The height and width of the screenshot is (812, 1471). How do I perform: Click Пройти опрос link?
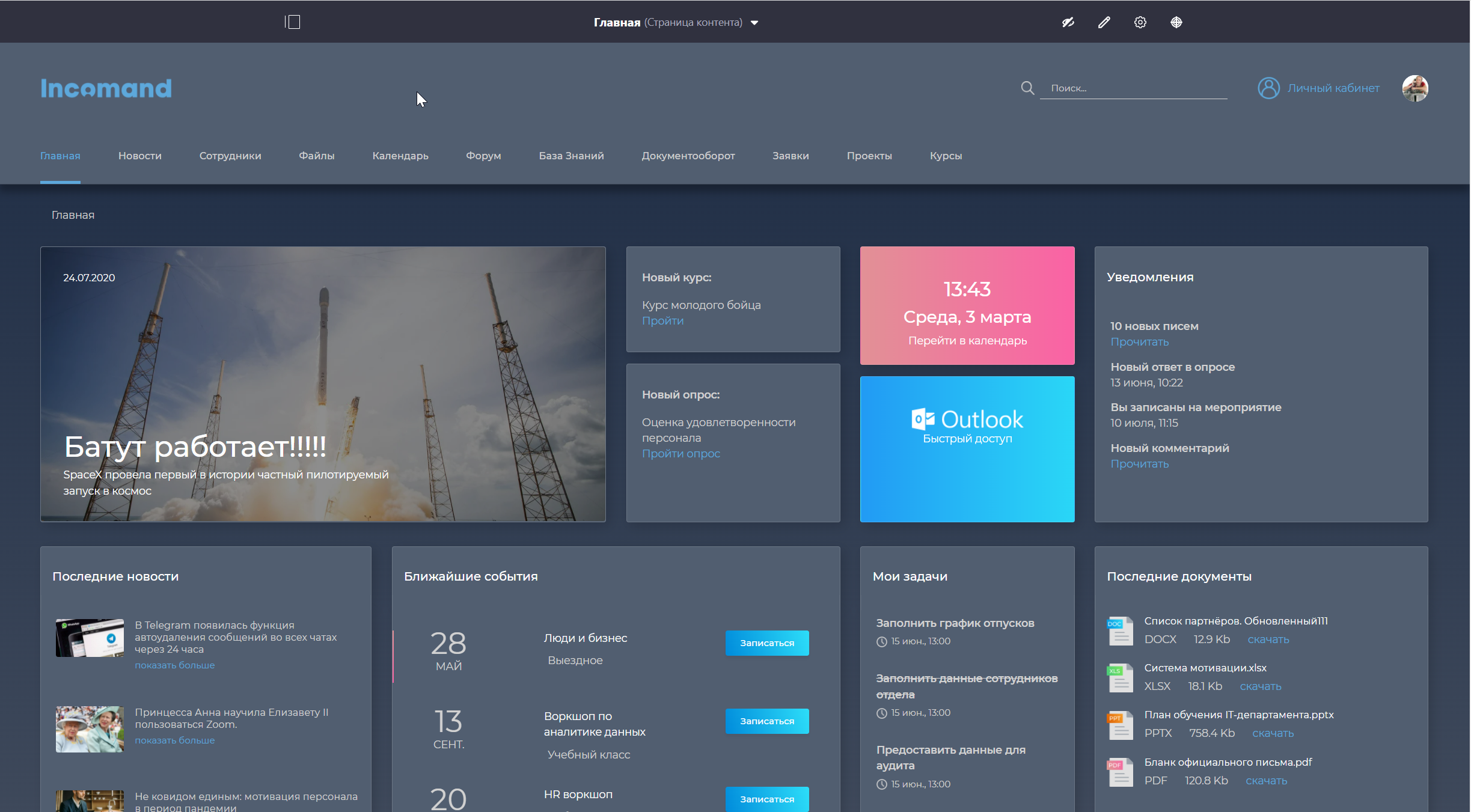click(x=680, y=454)
